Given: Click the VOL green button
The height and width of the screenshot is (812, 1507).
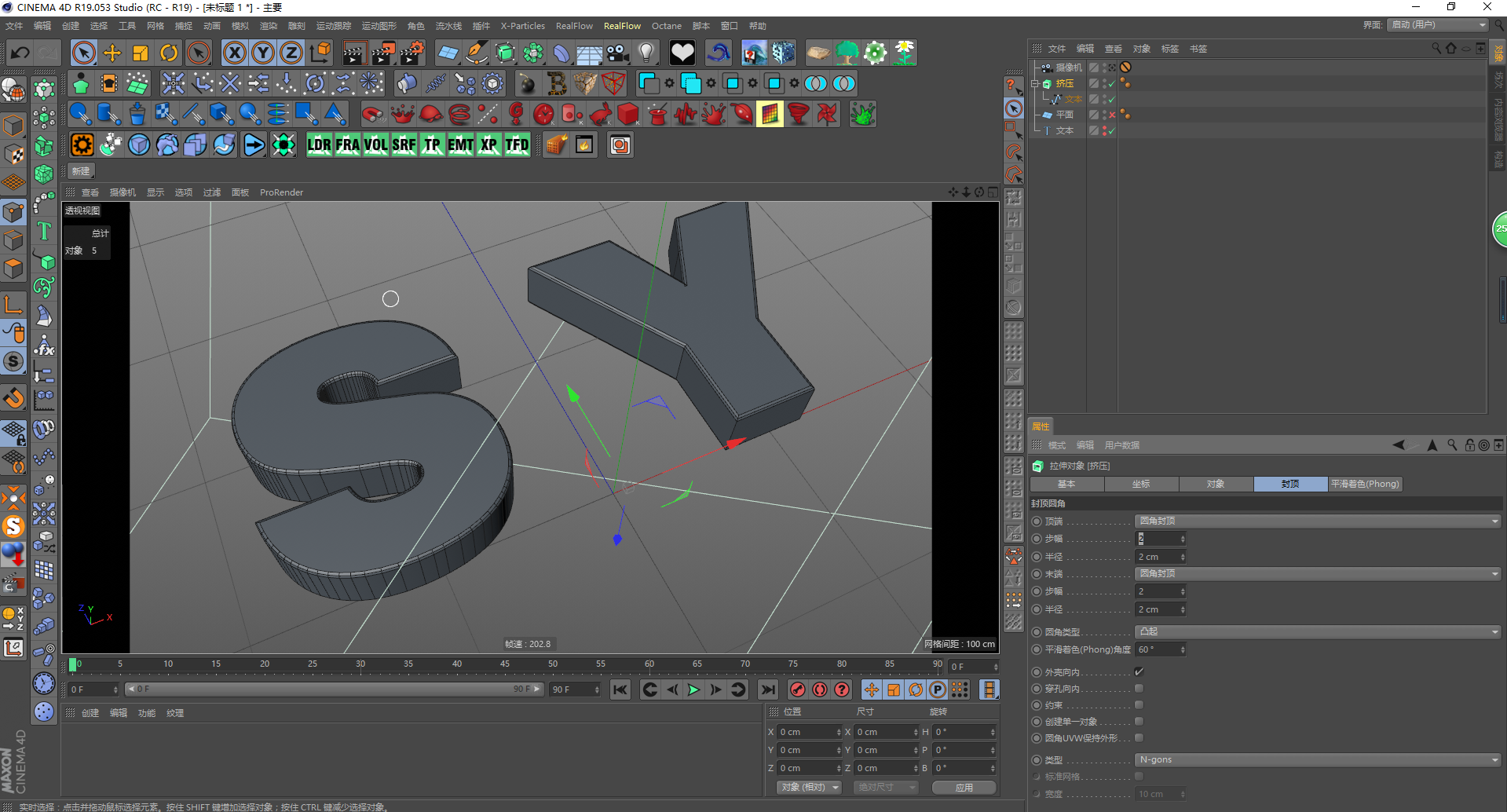Looking at the screenshot, I should pyautogui.click(x=375, y=144).
